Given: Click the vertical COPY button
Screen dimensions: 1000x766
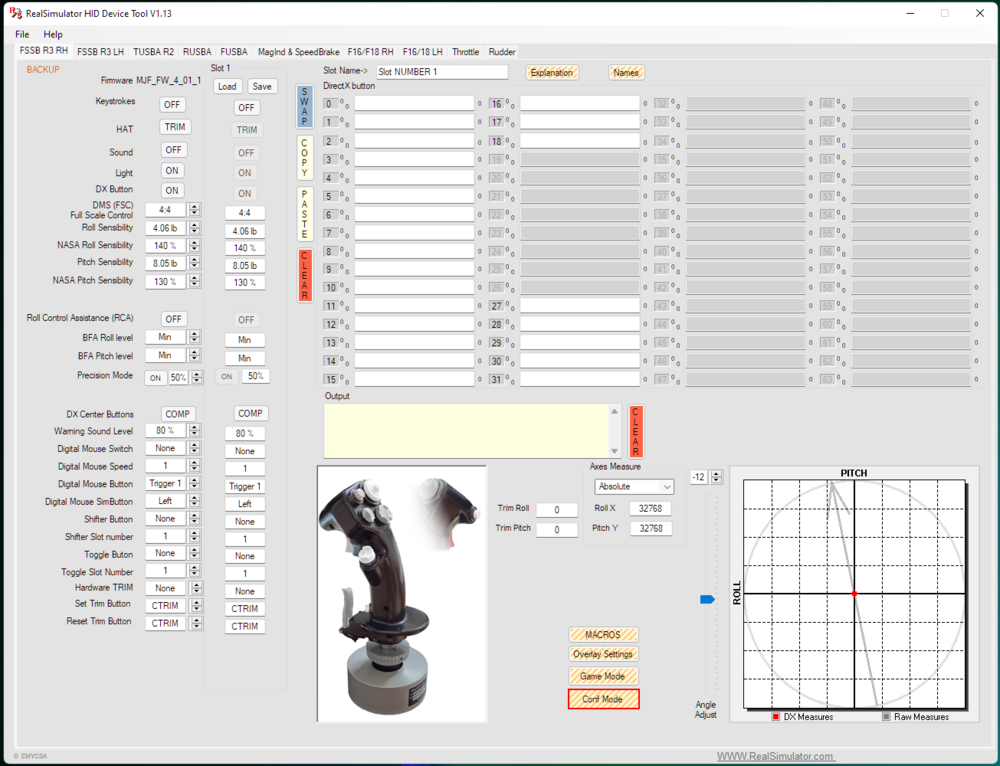Looking at the screenshot, I should pyautogui.click(x=305, y=158).
